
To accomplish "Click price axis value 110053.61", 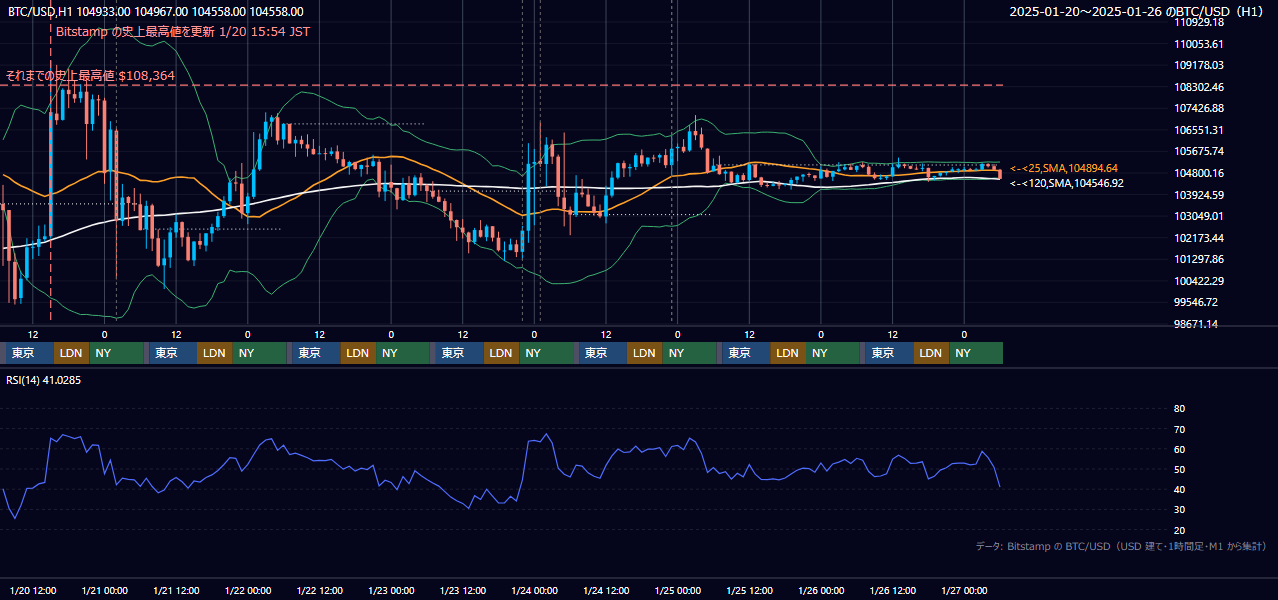I will [x=1198, y=44].
